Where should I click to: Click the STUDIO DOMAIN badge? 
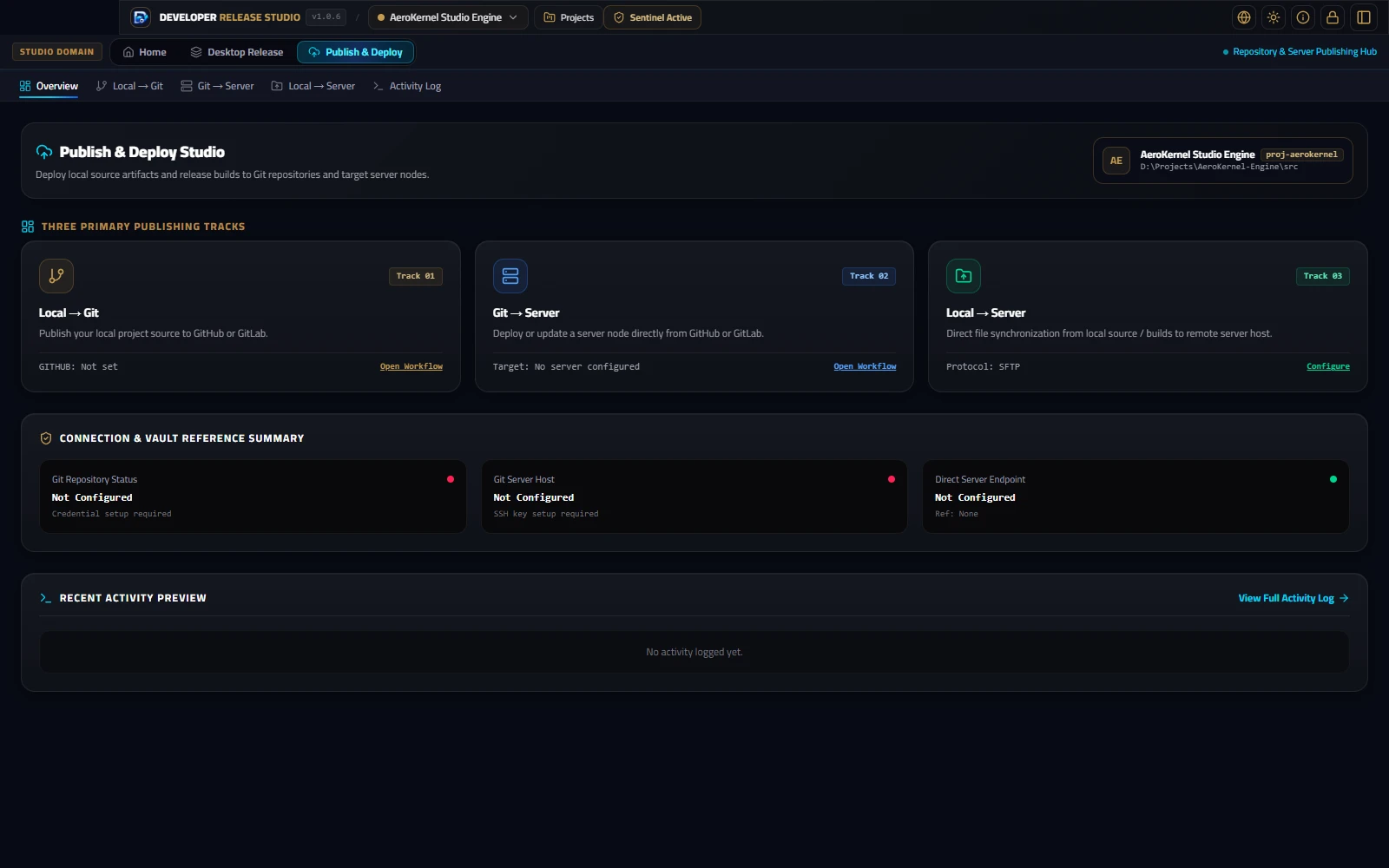point(57,52)
